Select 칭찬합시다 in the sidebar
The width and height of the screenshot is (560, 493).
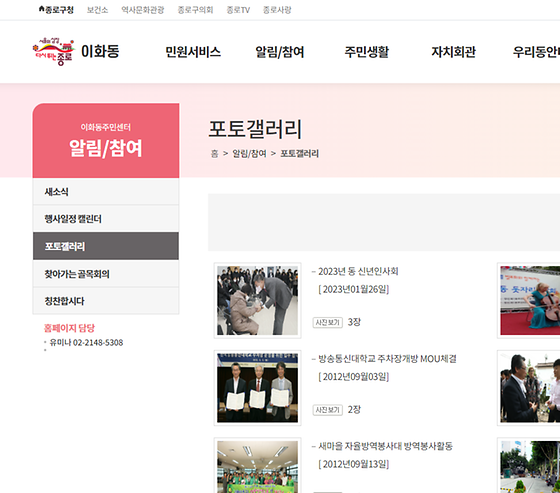[106, 301]
